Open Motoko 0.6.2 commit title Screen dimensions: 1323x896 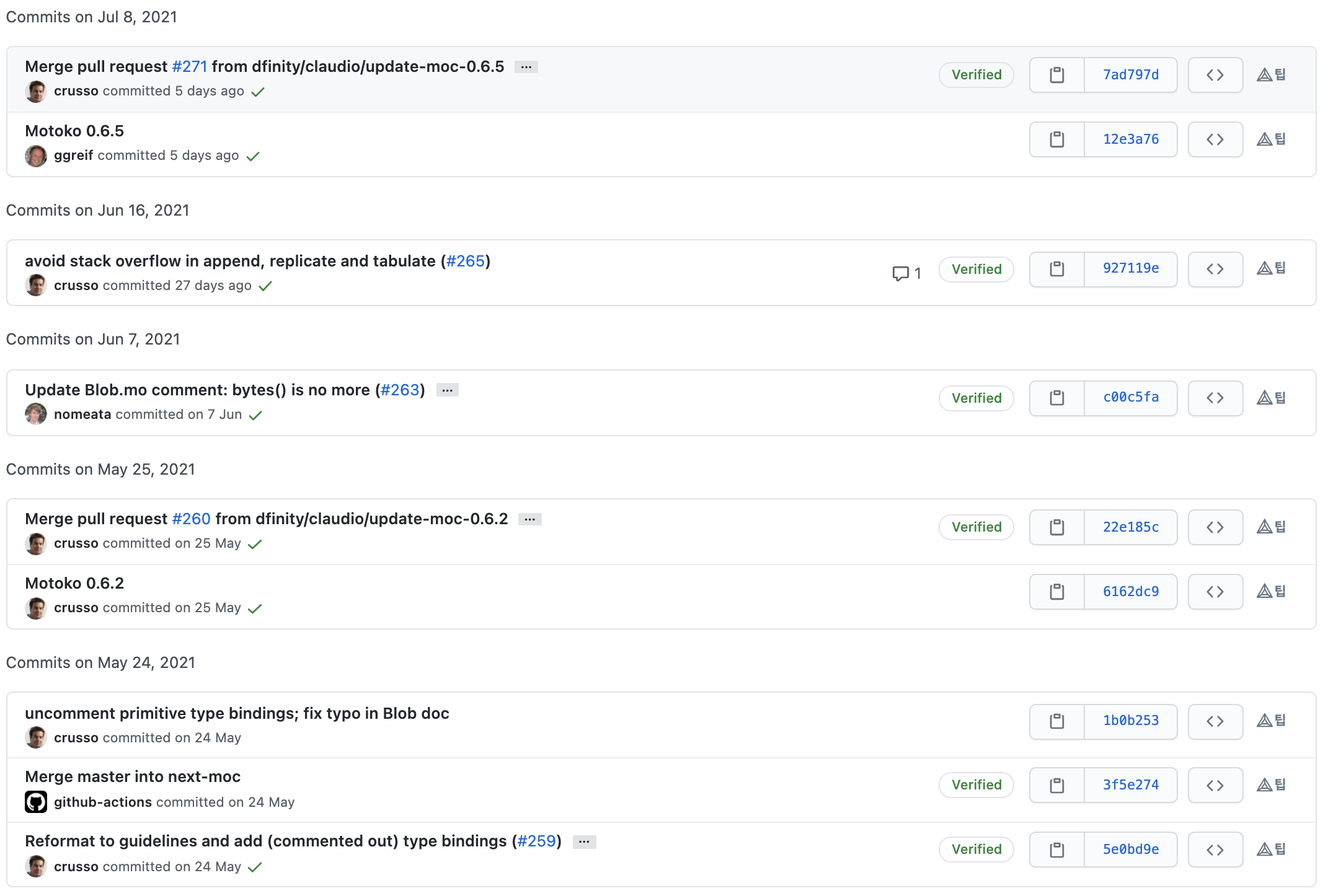coord(74,583)
